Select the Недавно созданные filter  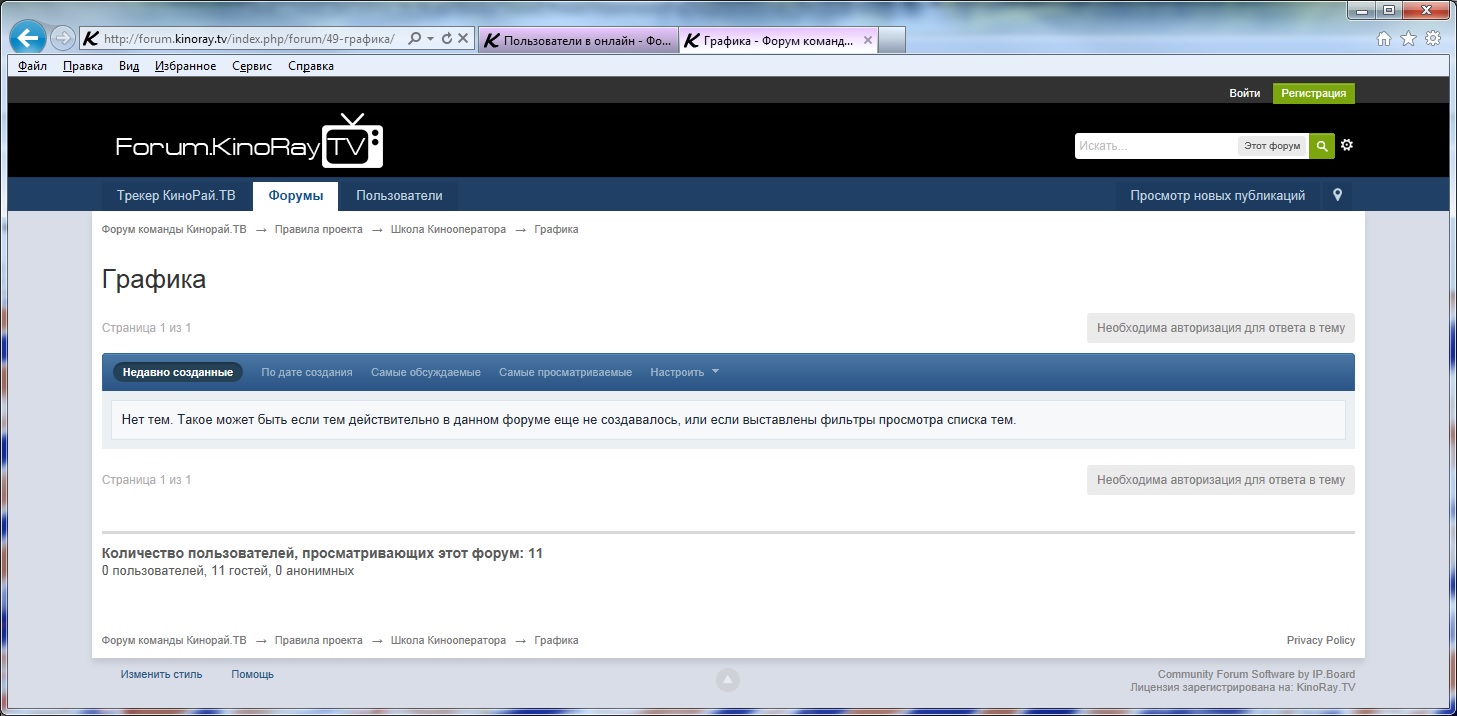tap(178, 372)
